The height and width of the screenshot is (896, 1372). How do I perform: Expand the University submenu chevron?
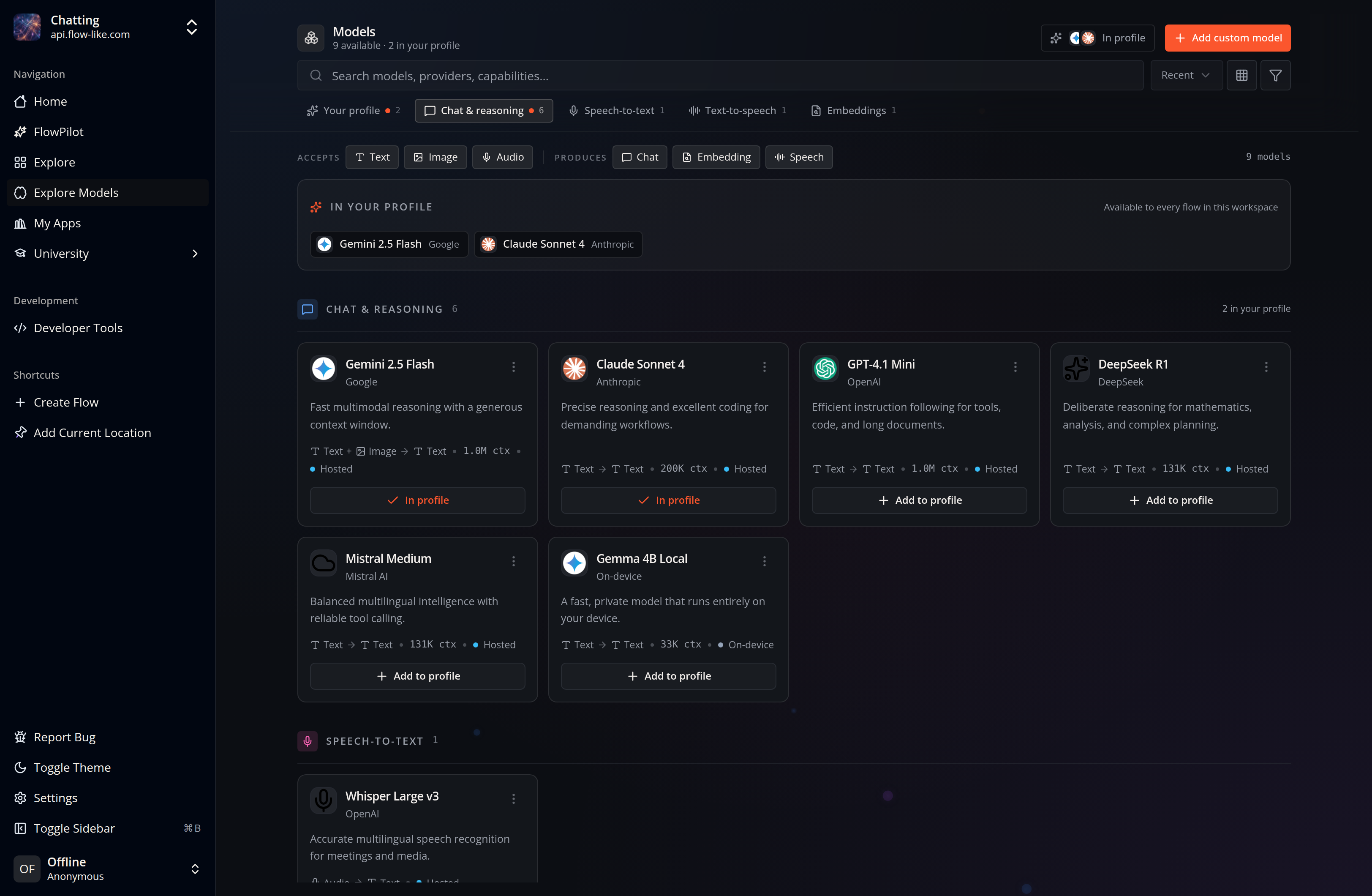(x=195, y=254)
